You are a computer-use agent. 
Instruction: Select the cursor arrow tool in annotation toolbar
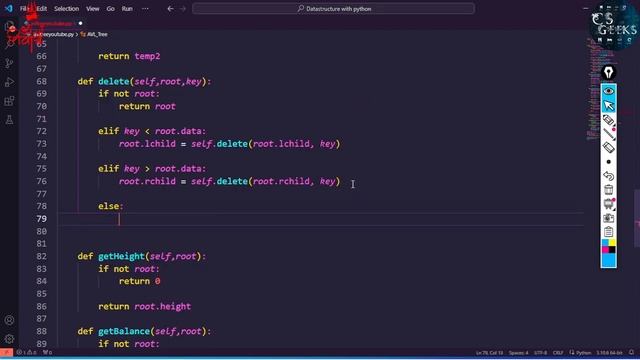(609, 106)
